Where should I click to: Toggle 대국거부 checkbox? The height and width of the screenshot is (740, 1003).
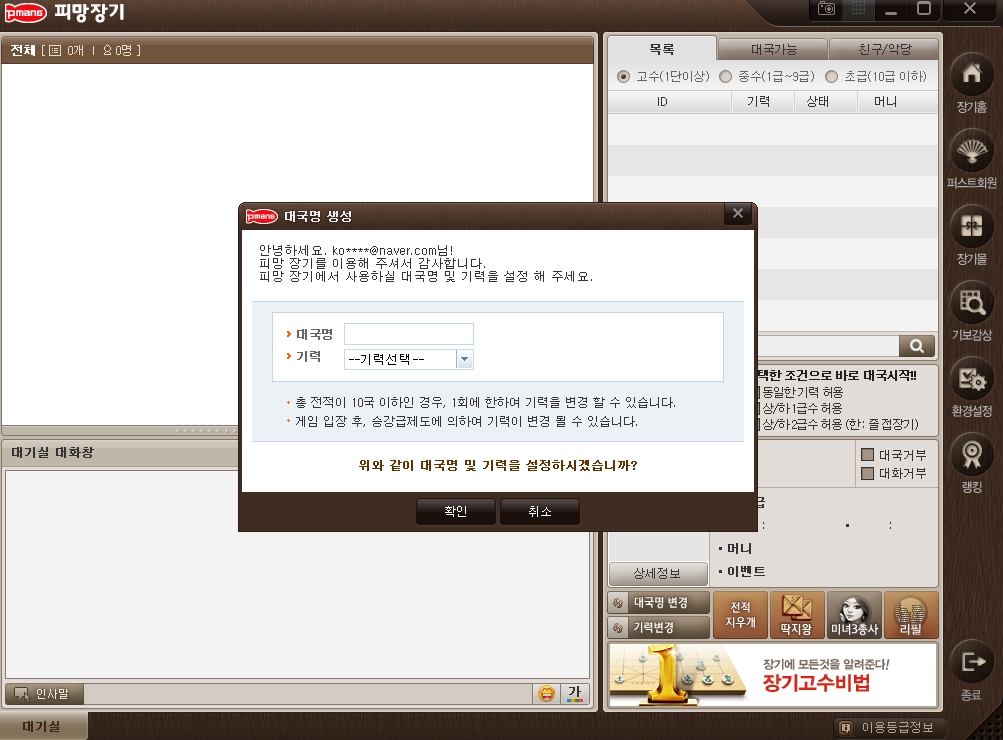[867, 455]
